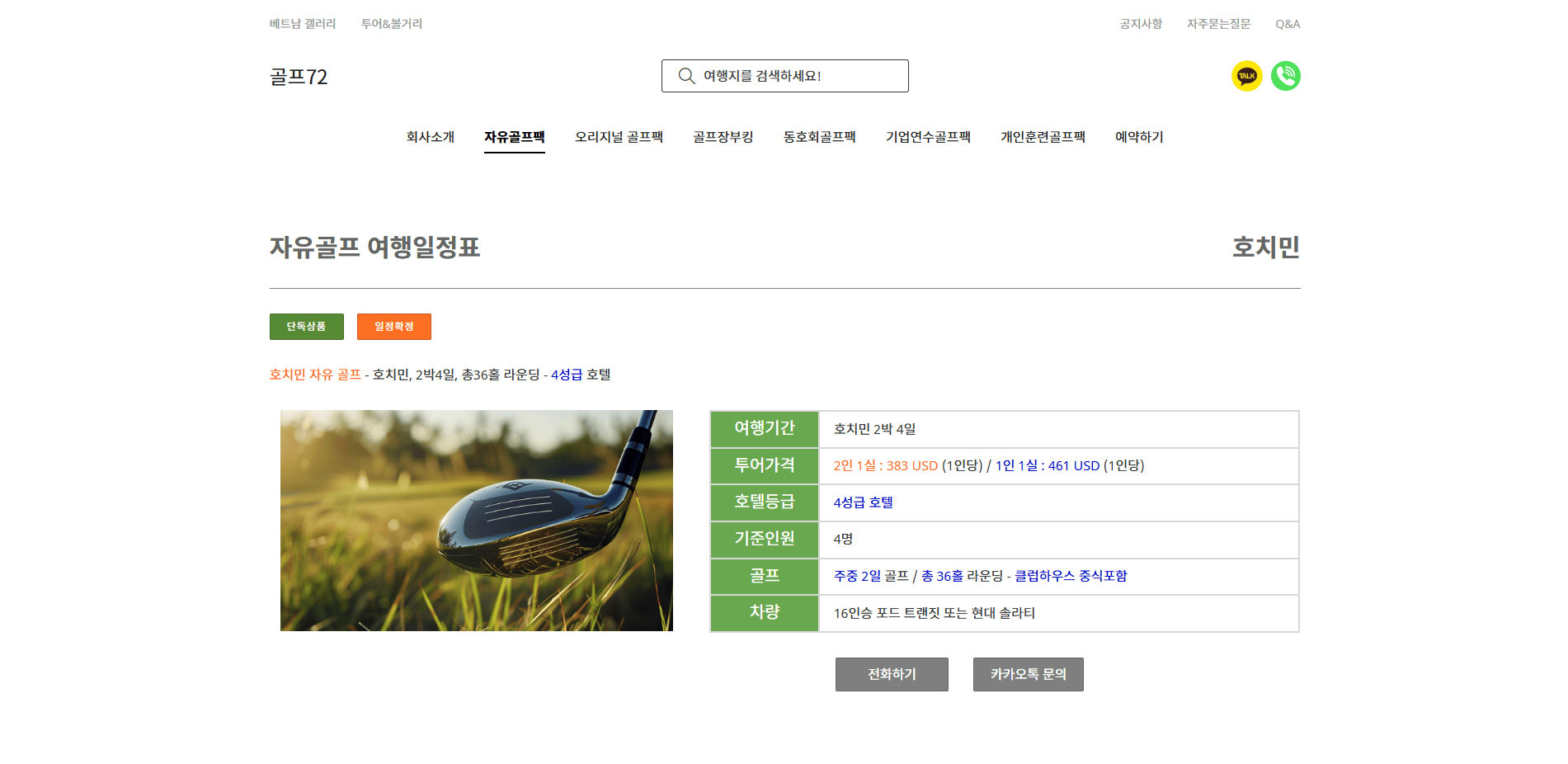Image resolution: width=1568 pixels, height=764 pixels.
Task: Open the 호치민 자유 골프 link
Action: point(317,375)
